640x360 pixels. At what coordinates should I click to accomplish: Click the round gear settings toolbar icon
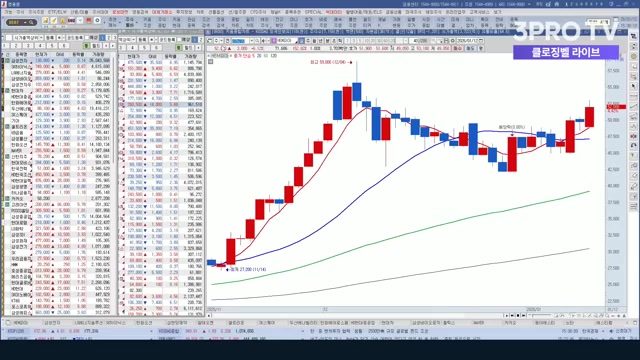(97, 20)
